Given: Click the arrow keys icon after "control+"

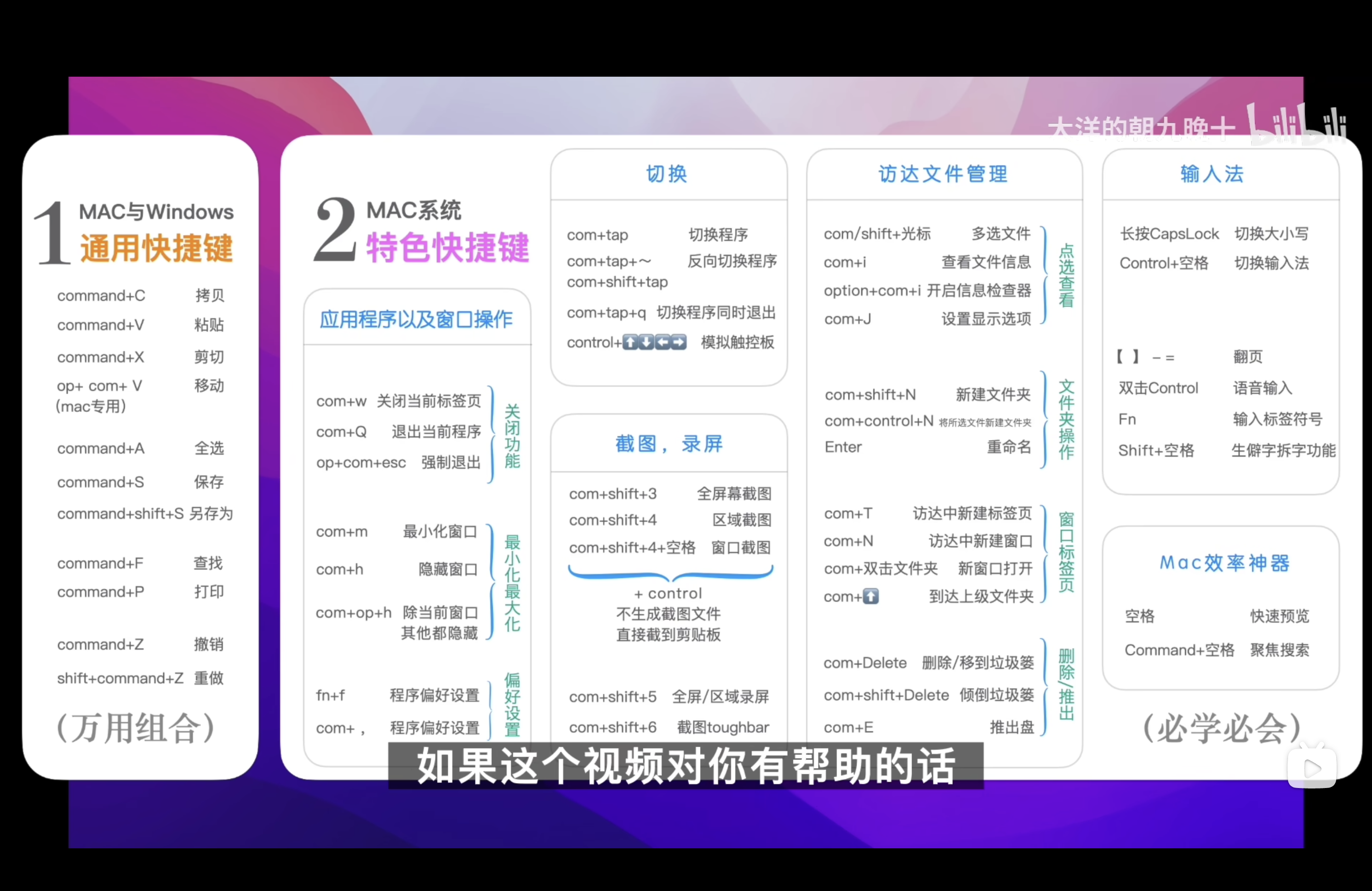Looking at the screenshot, I should 654,343.
